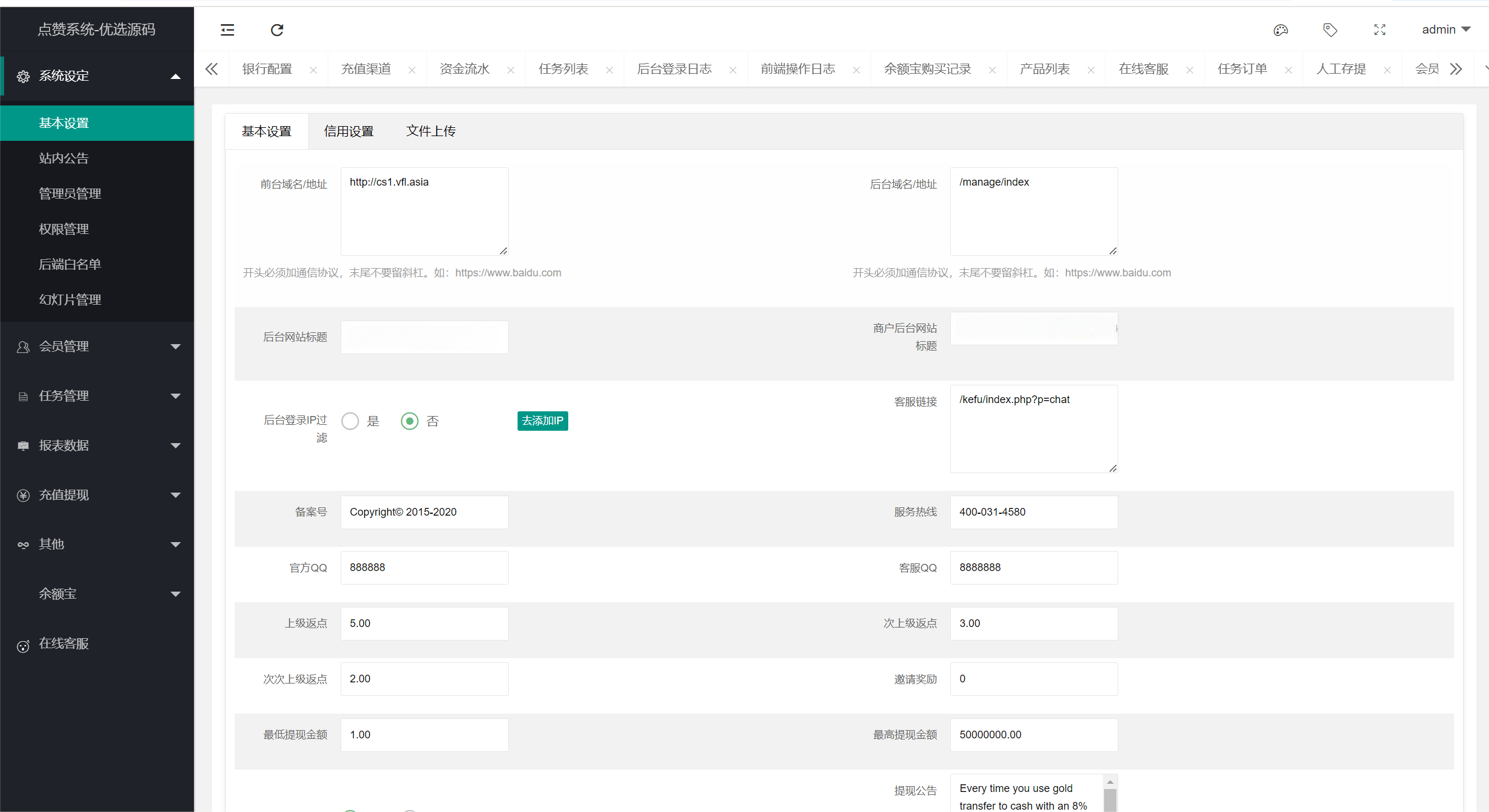Click the 服务热线 input field
Viewport: 1489px width, 812px height.
coord(1033,512)
